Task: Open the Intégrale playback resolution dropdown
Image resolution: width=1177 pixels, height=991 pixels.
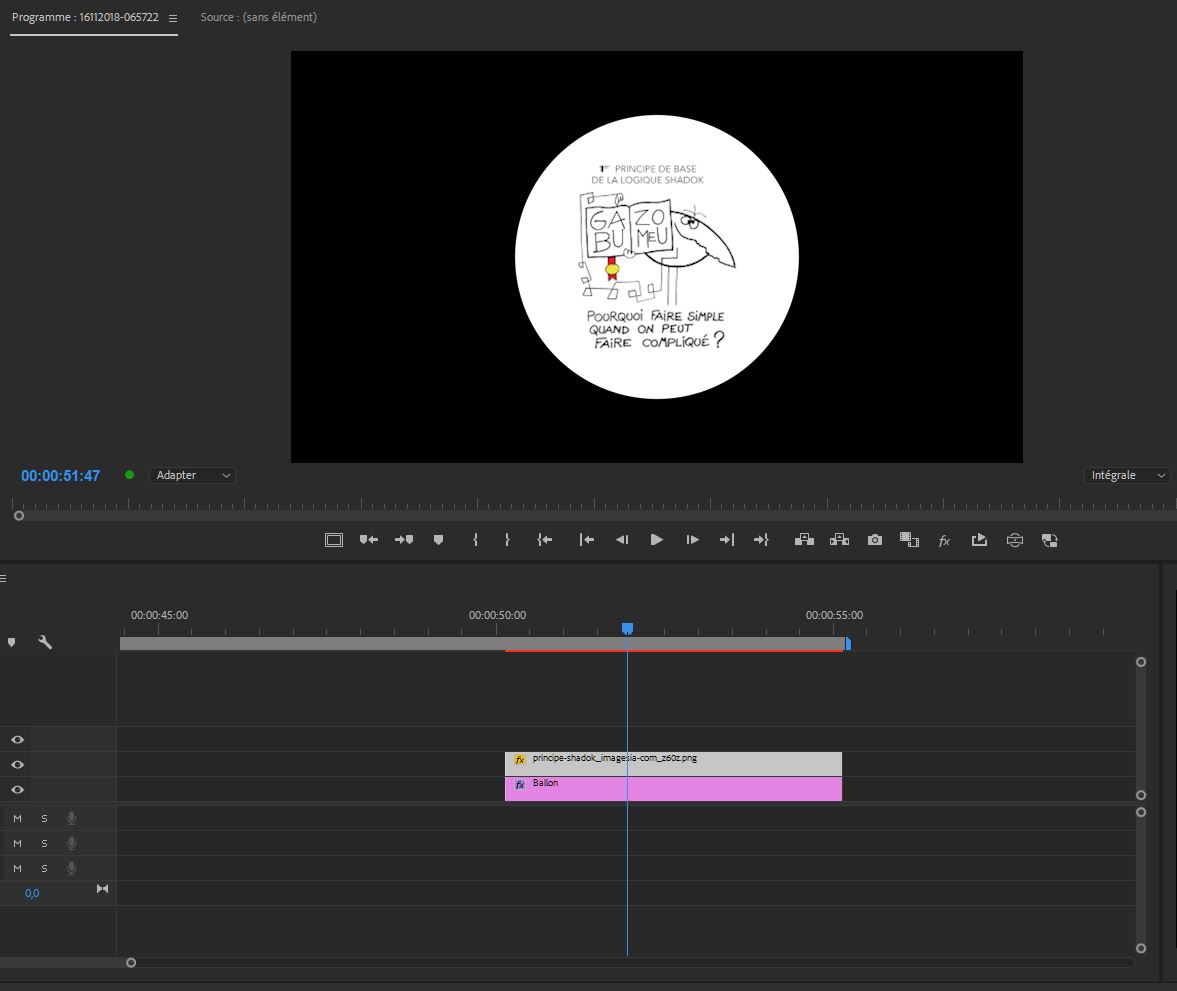Action: click(1127, 475)
